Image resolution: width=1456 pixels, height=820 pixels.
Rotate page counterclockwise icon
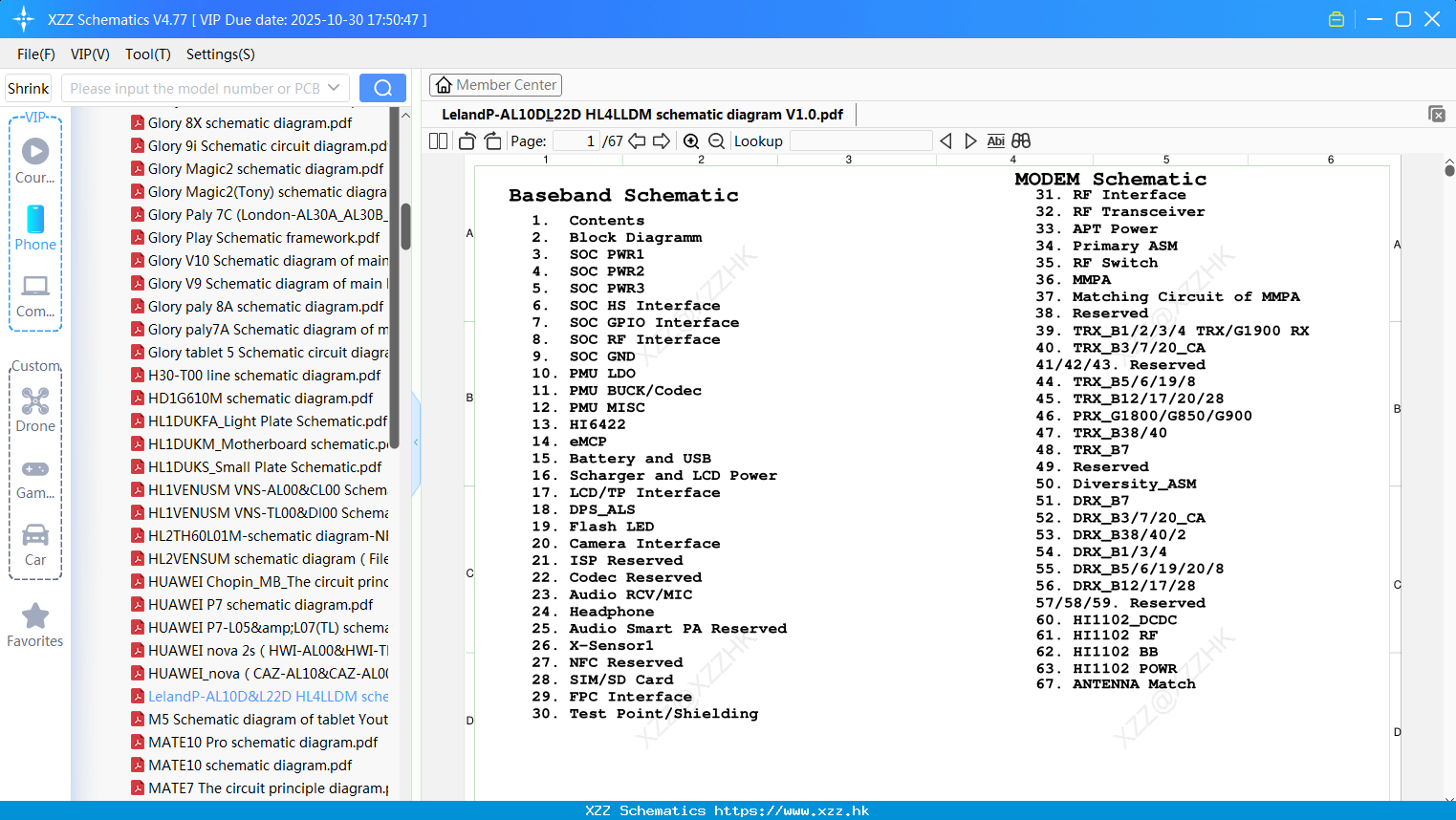[467, 141]
